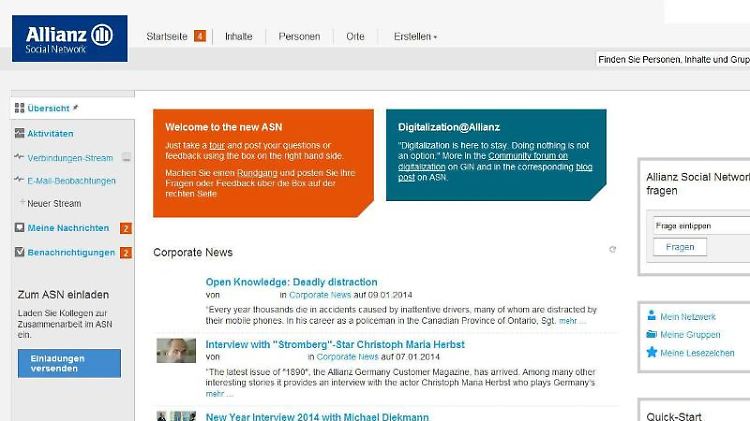This screenshot has height=421, width=750.
Task: Click the Benachrichtigungen checkmark icon
Action: coord(20,253)
